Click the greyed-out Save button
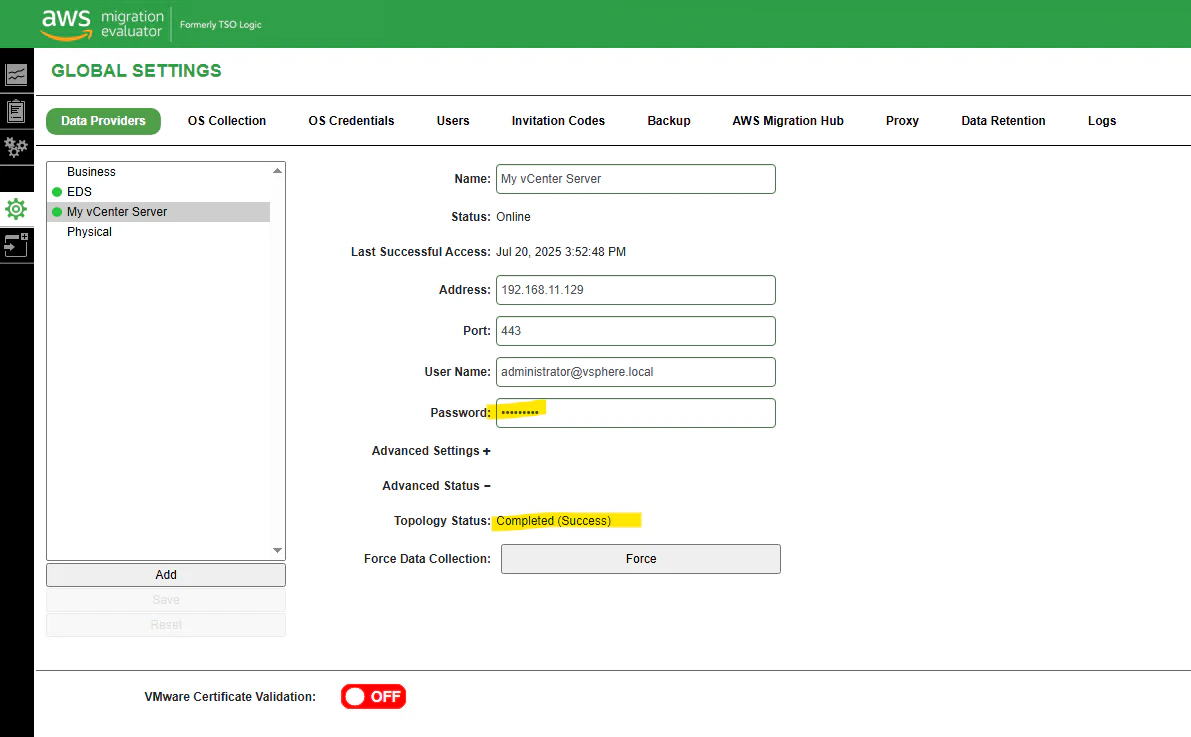The image size is (1191, 737). pyautogui.click(x=166, y=600)
